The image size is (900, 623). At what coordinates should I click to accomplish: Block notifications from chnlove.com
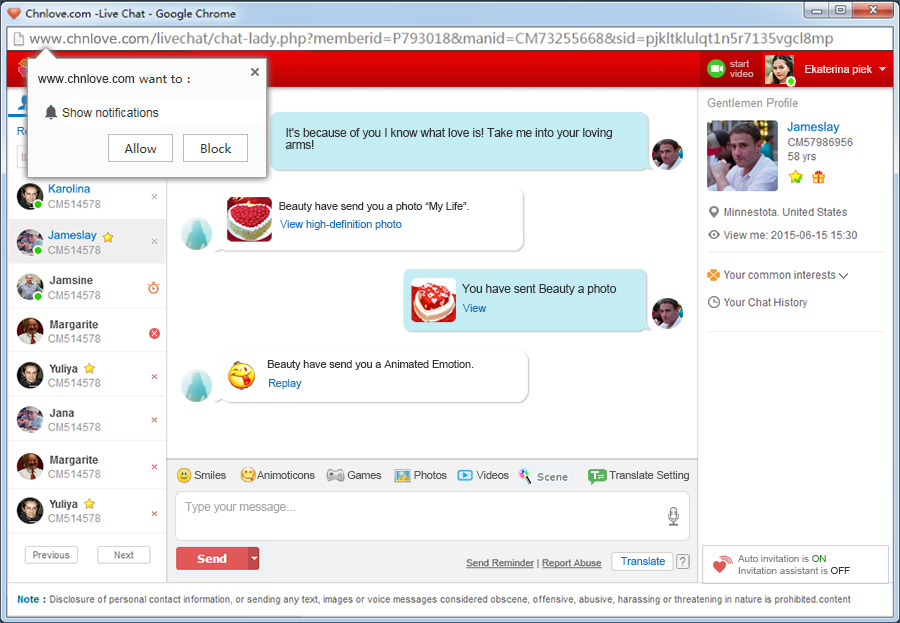click(x=215, y=148)
